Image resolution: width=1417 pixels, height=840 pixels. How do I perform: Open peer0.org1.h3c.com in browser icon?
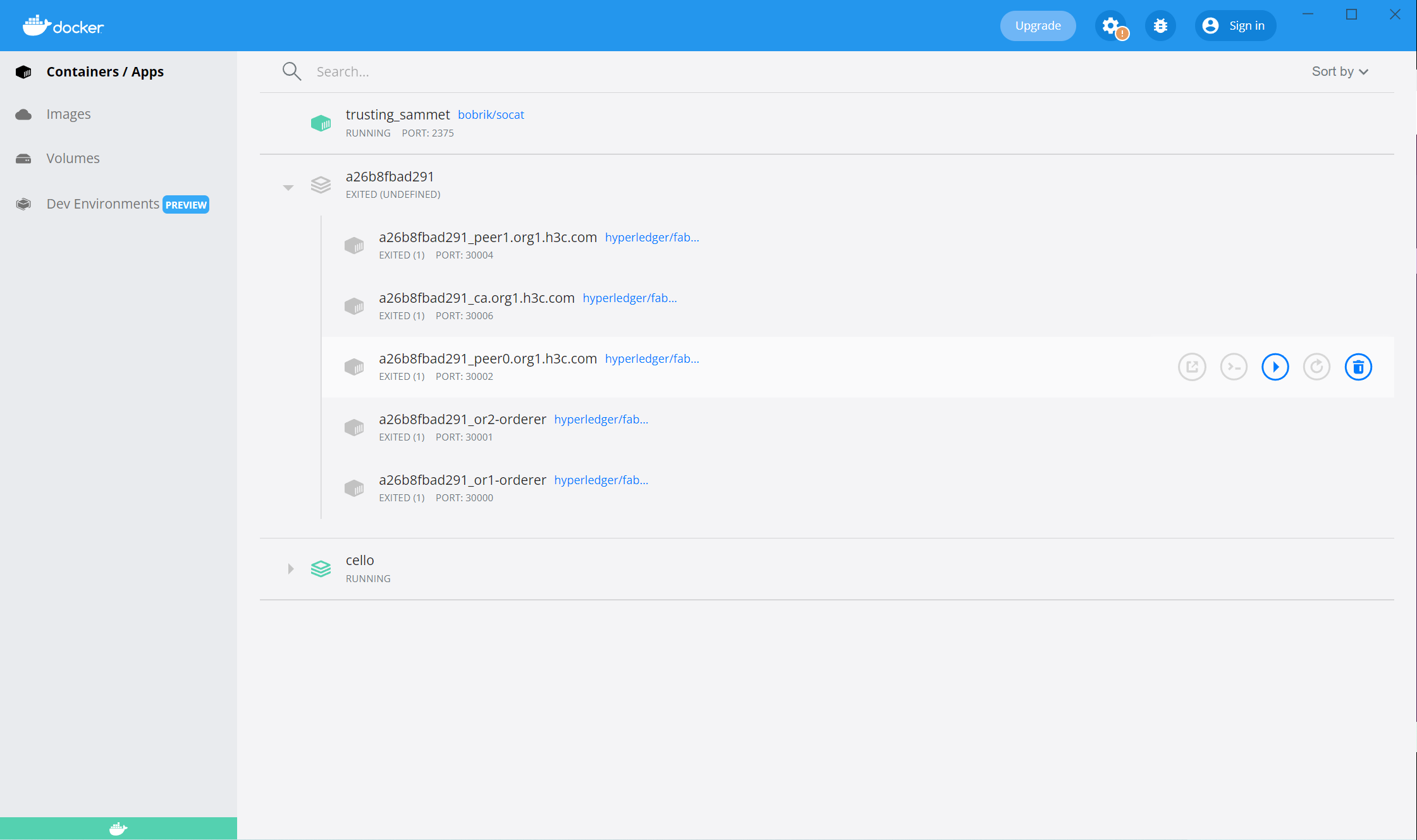1192,367
